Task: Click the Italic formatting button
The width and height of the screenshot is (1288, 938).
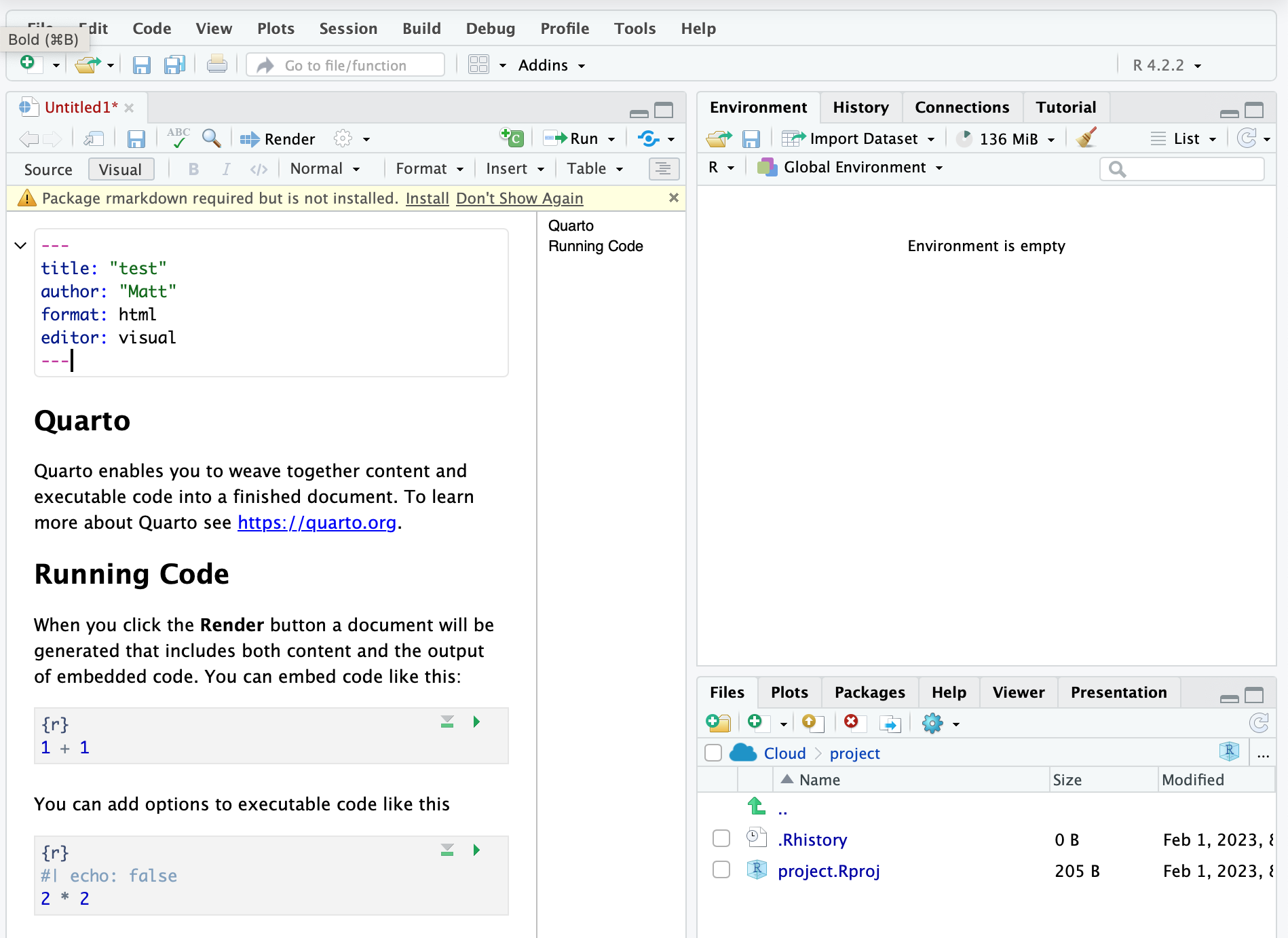Action: pyautogui.click(x=226, y=169)
